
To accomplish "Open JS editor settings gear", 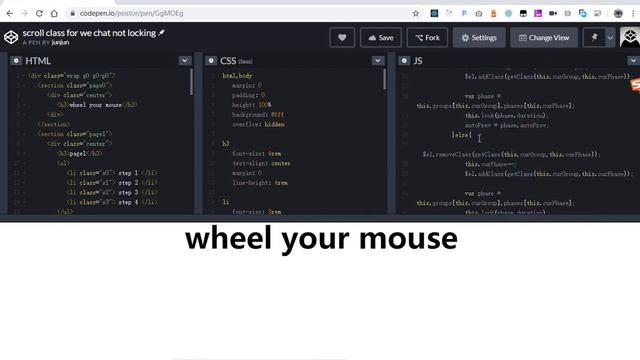I will [404, 60].
